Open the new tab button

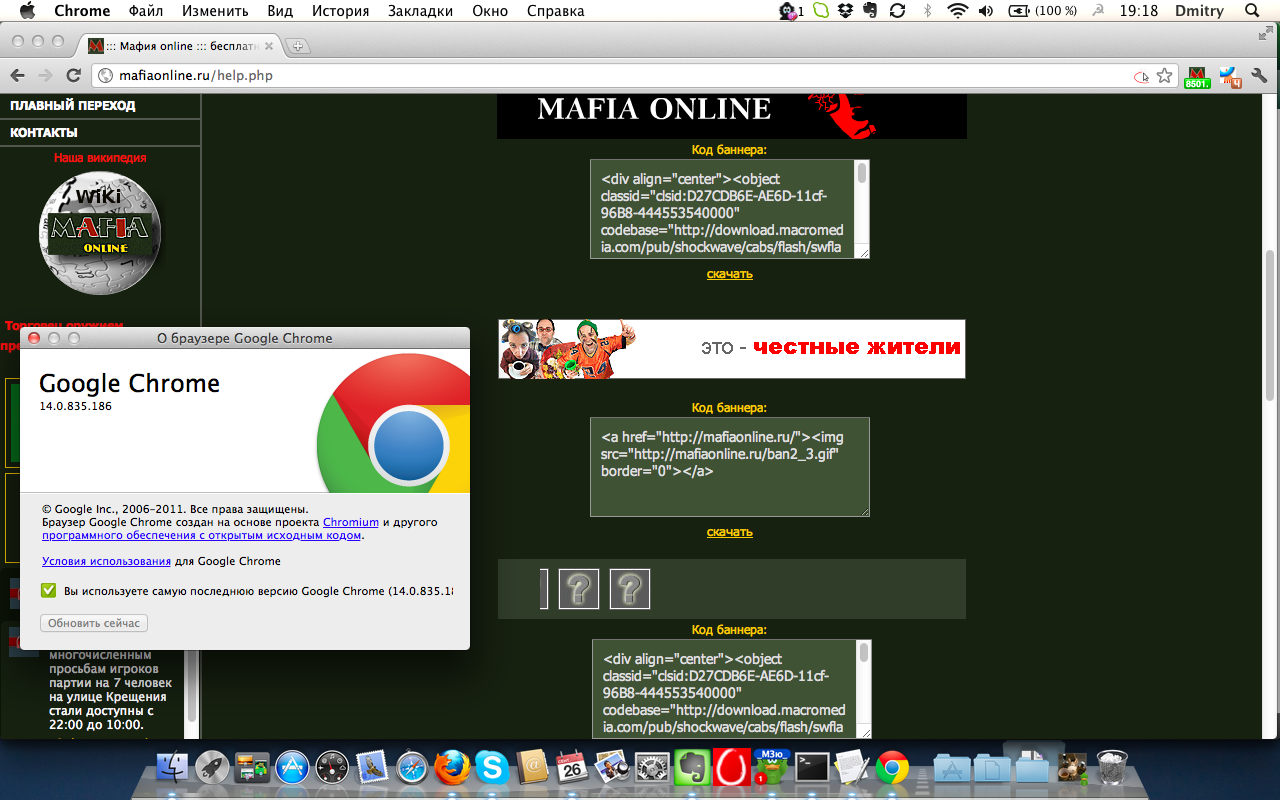[x=298, y=46]
